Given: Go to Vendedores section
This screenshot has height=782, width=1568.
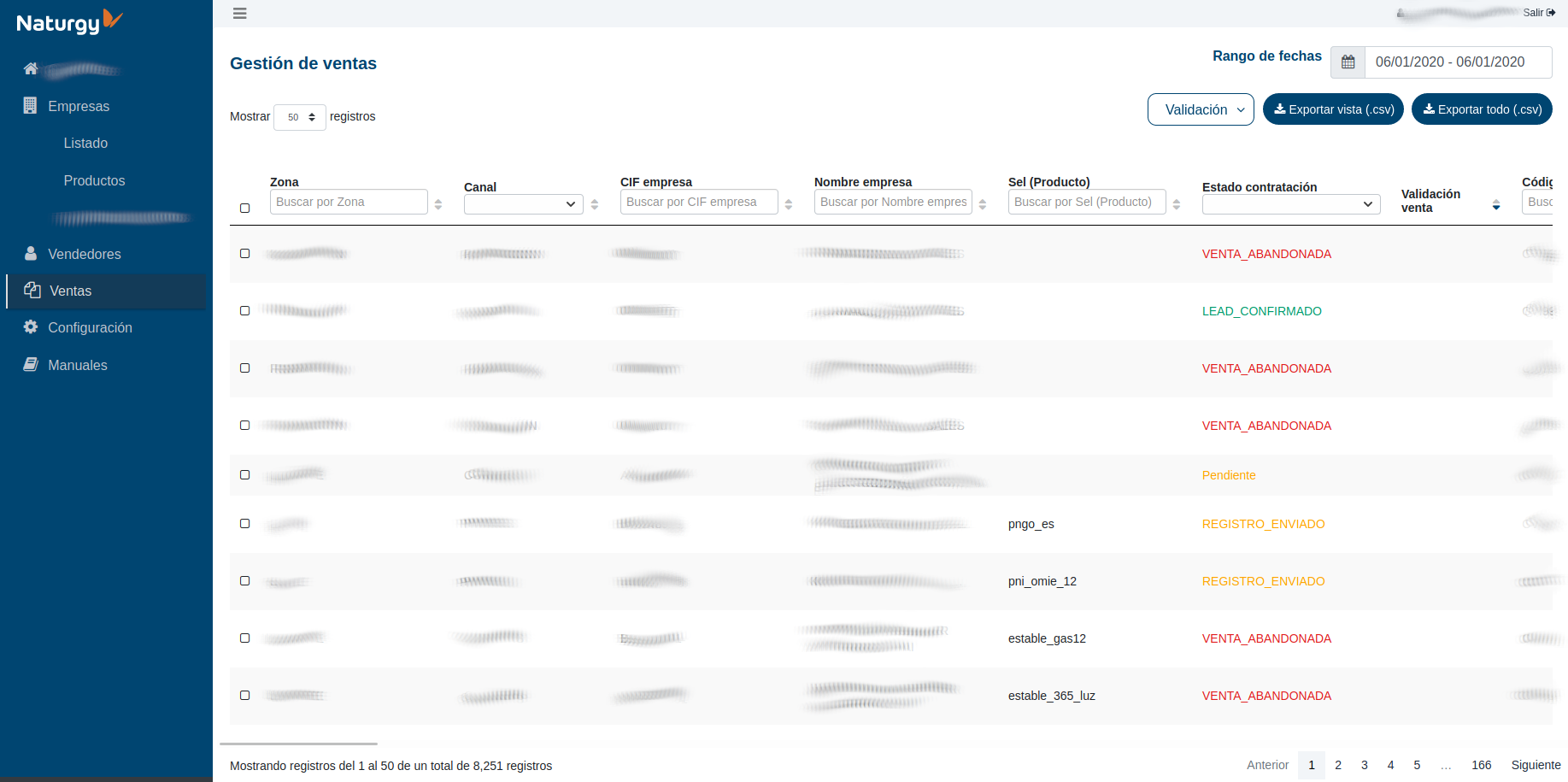Looking at the screenshot, I should [x=85, y=254].
